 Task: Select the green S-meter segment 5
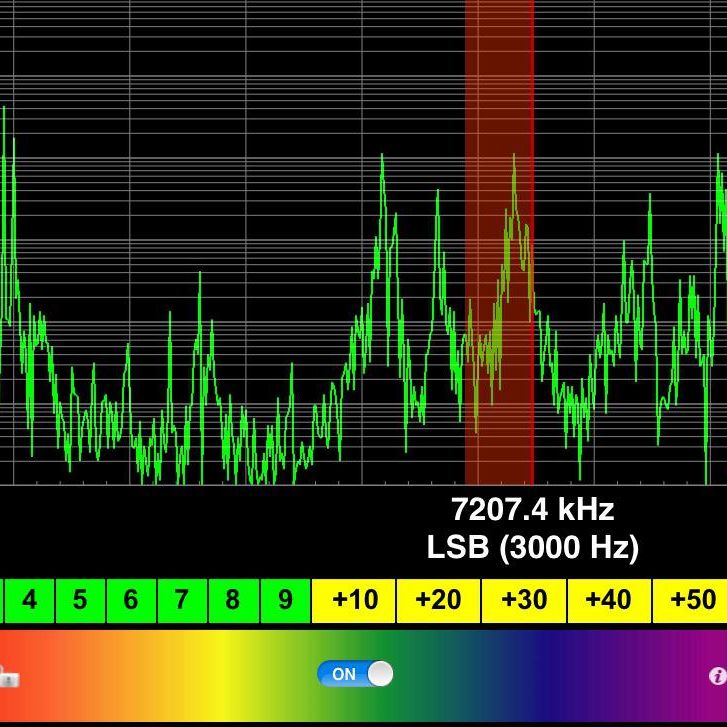pos(80,600)
